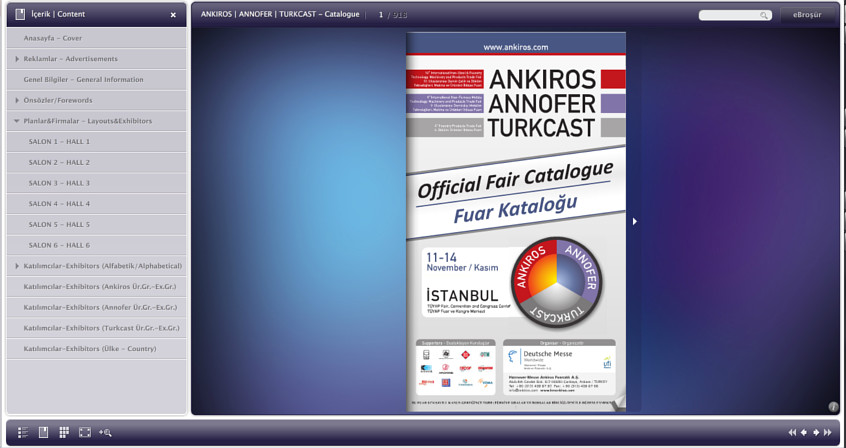Expand the Önsözler/Forewords section
Viewport: 846px width, 448px height.
tap(17, 100)
